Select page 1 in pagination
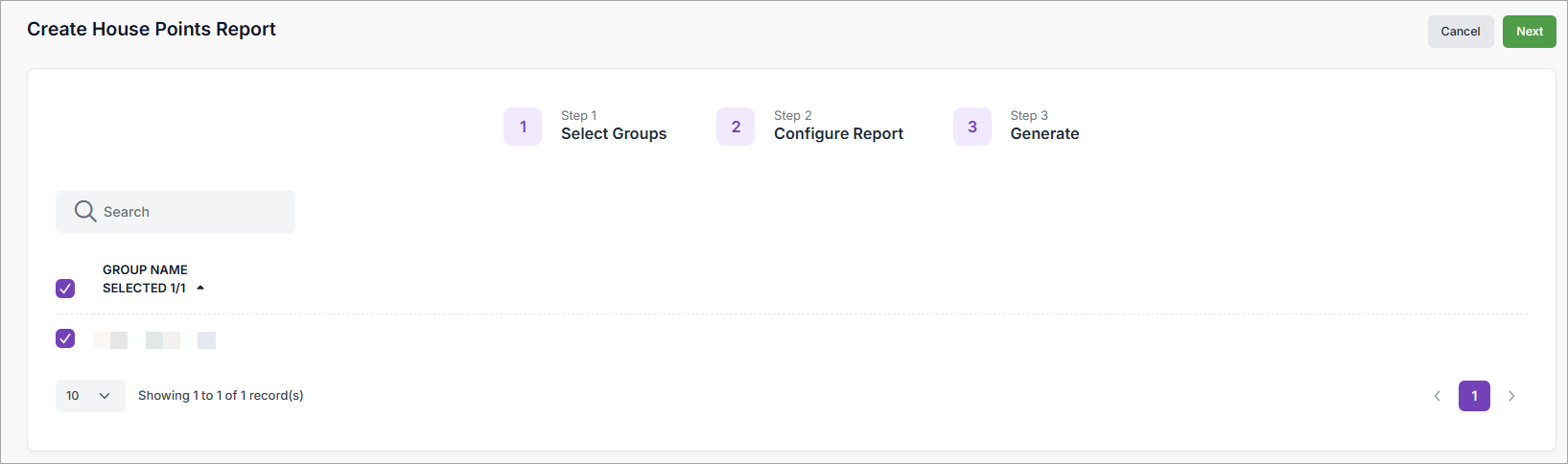1568x464 pixels. [1474, 396]
